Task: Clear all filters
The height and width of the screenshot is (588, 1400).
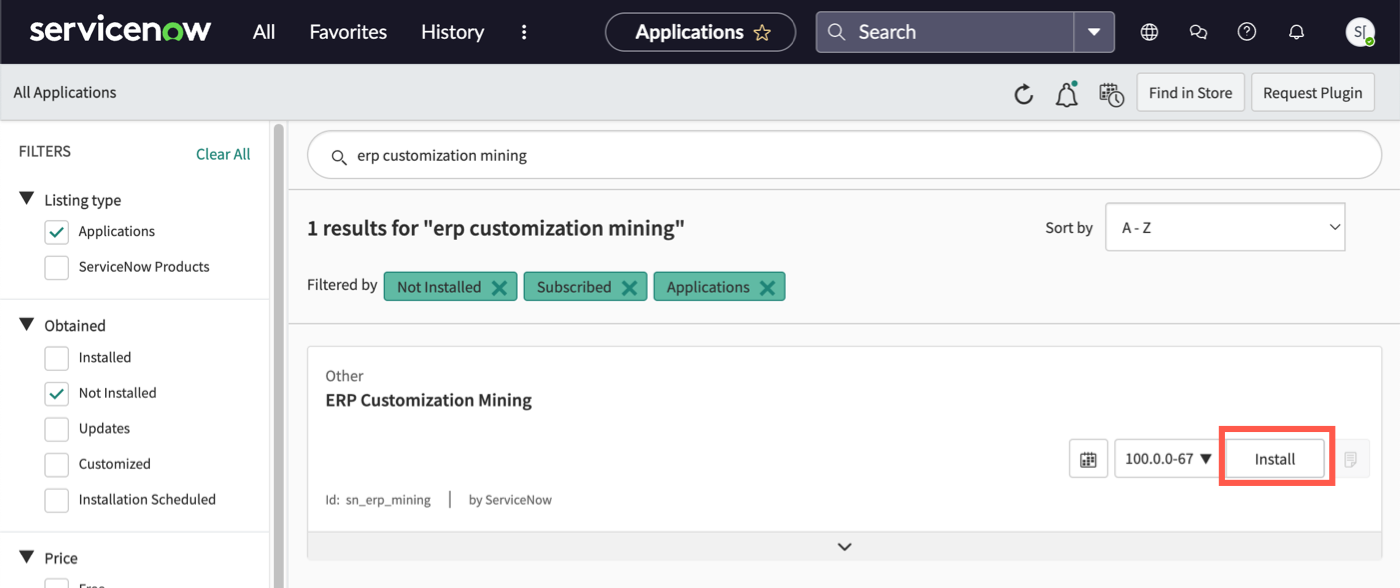Action: [223, 154]
